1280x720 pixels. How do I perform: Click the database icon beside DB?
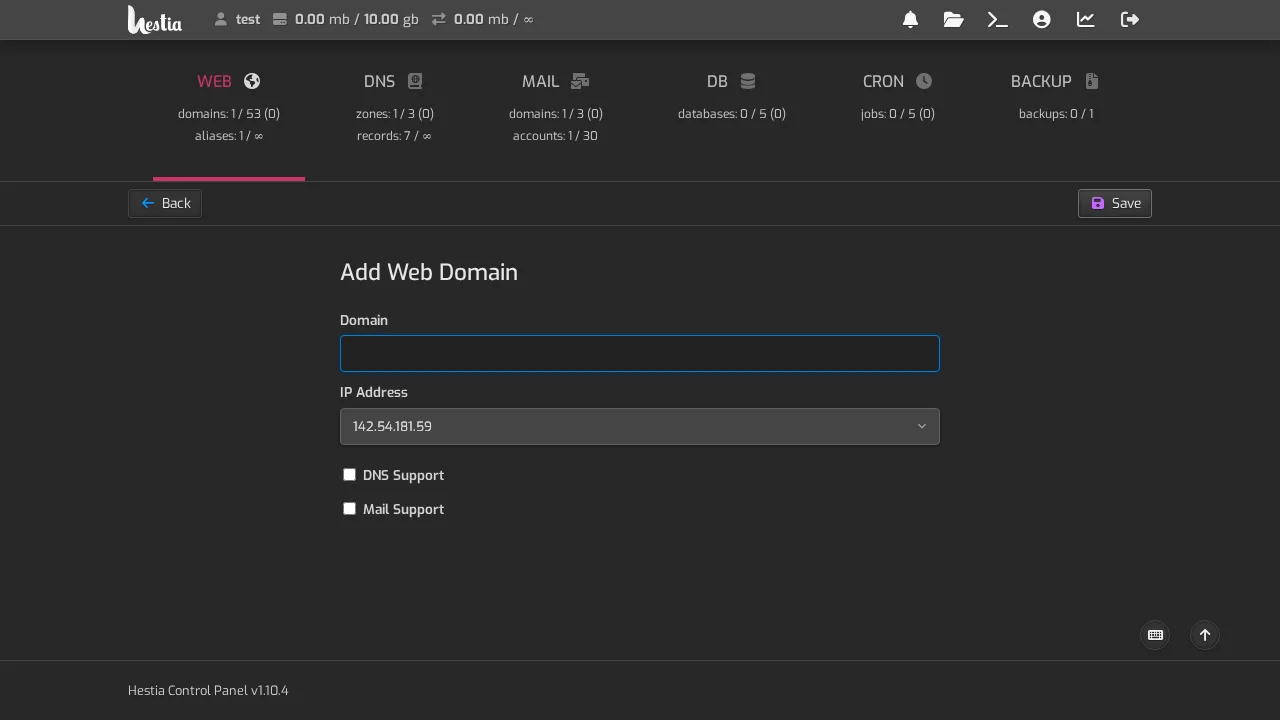point(747,81)
